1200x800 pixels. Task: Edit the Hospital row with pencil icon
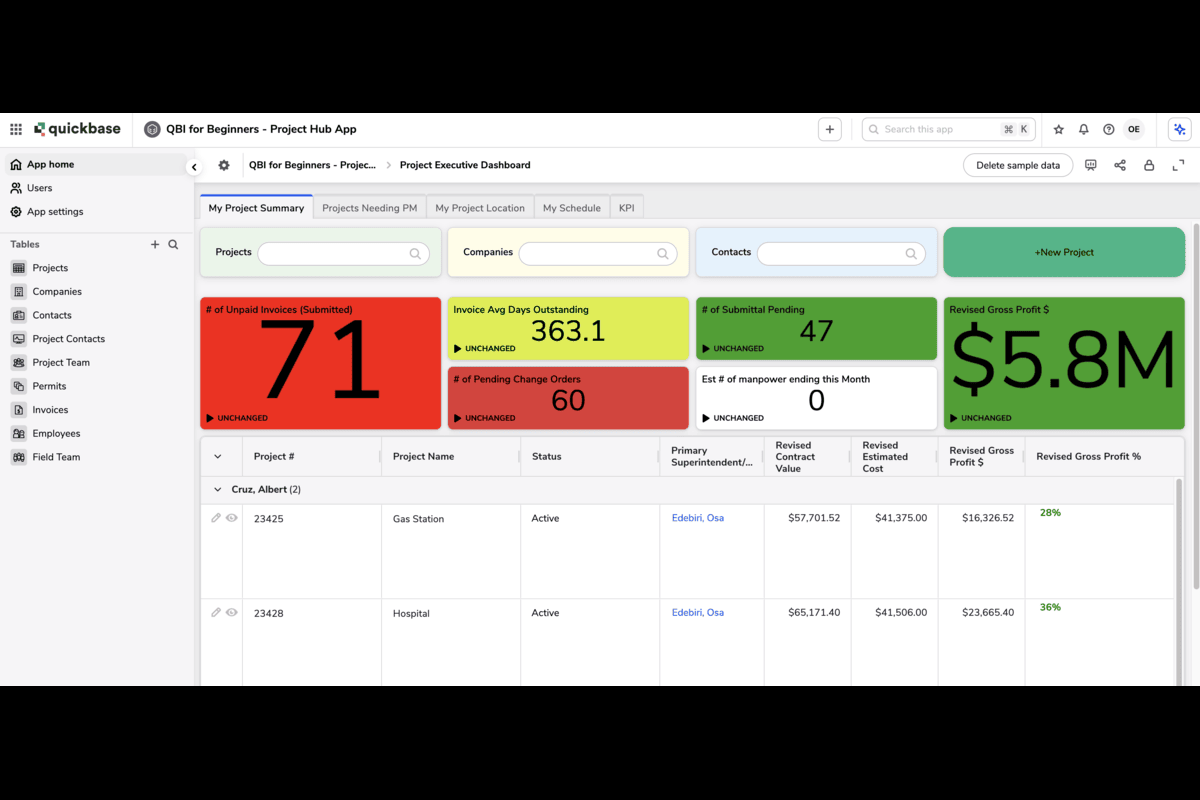pos(216,613)
